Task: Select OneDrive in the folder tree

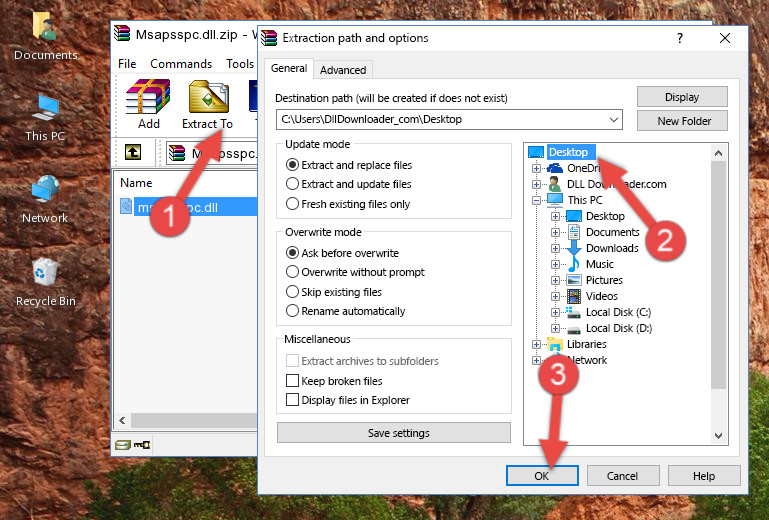Action: (583, 168)
